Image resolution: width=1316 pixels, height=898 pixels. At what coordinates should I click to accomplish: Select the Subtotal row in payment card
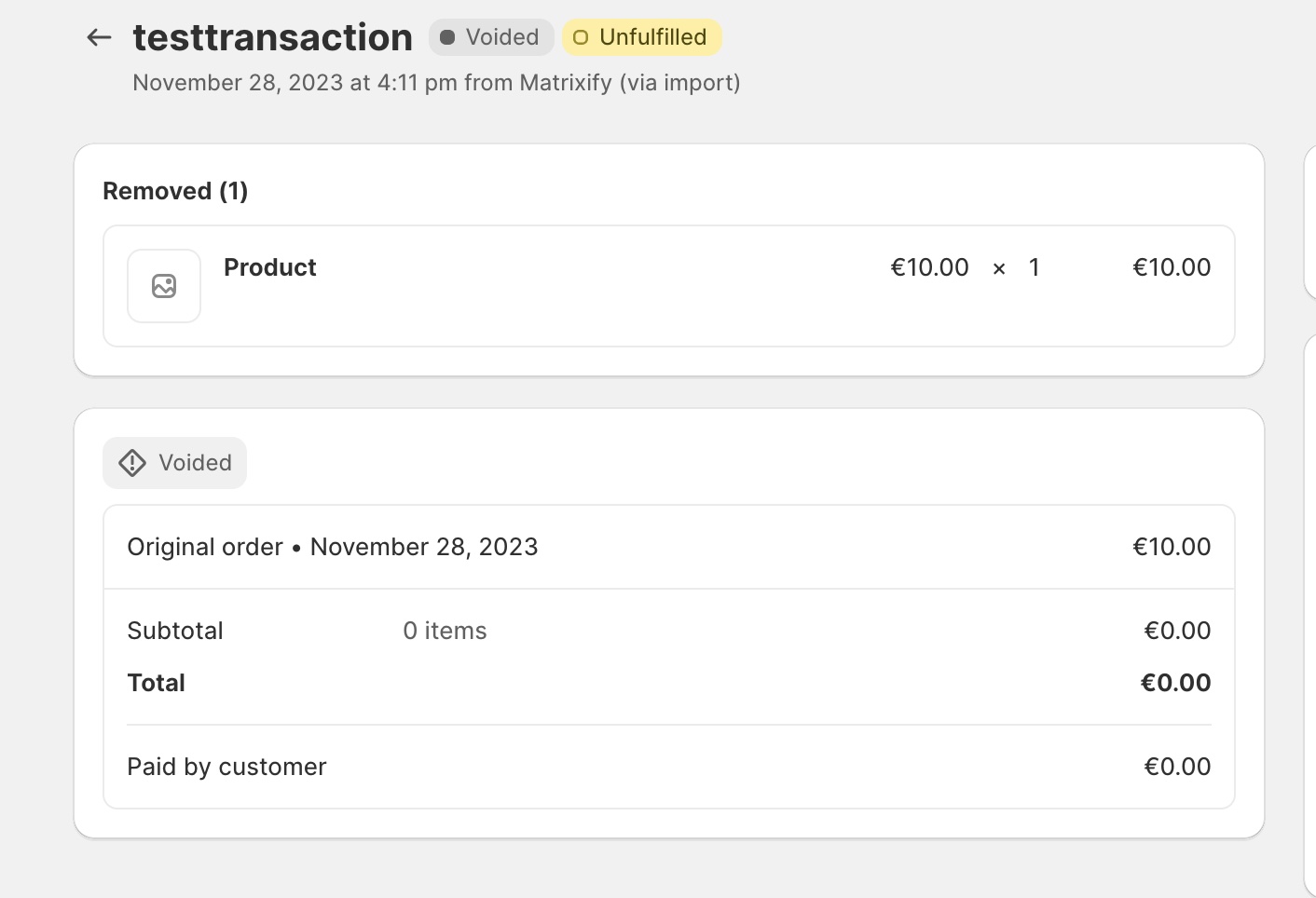pyautogui.click(x=175, y=631)
